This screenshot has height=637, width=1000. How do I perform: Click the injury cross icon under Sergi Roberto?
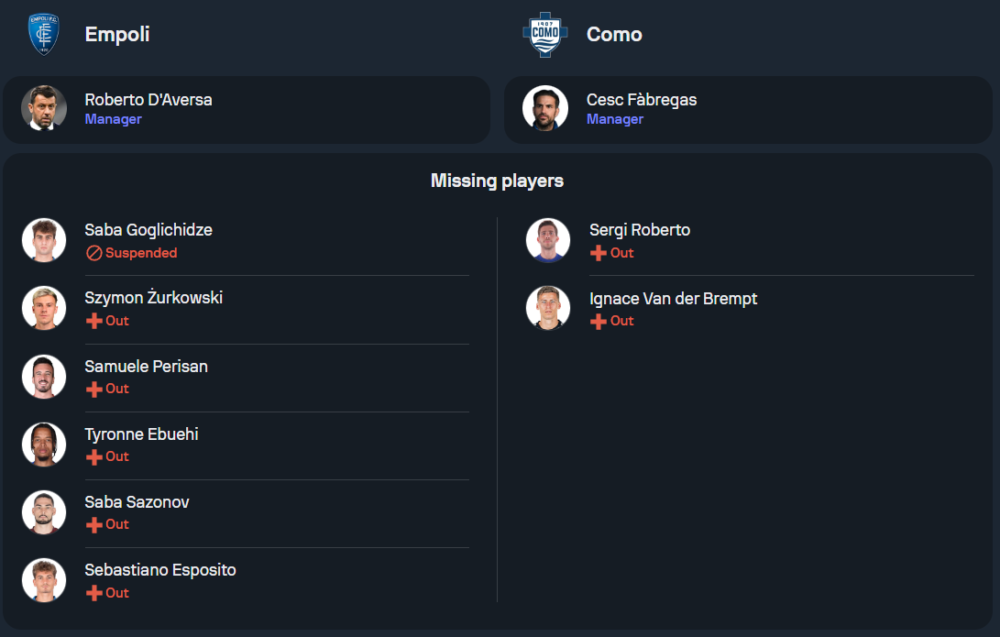(x=598, y=254)
